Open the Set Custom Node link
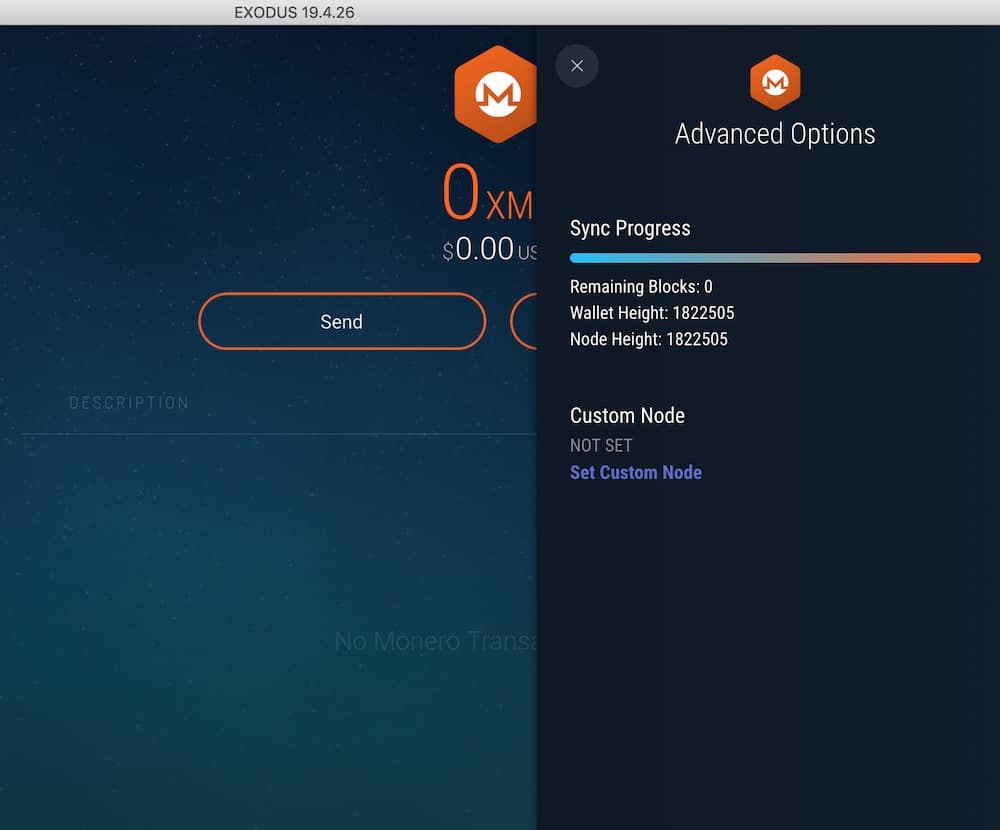This screenshot has width=1000, height=830. click(x=636, y=472)
